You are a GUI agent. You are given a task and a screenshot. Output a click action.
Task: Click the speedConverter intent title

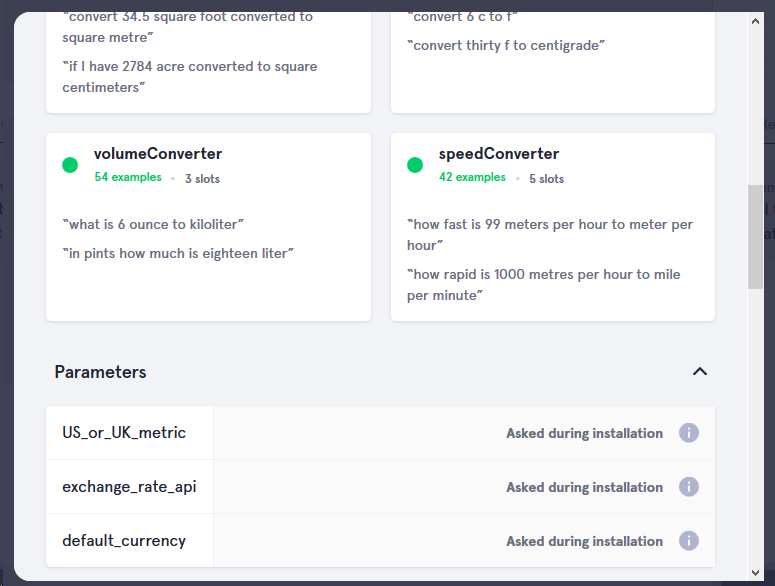[x=499, y=154]
